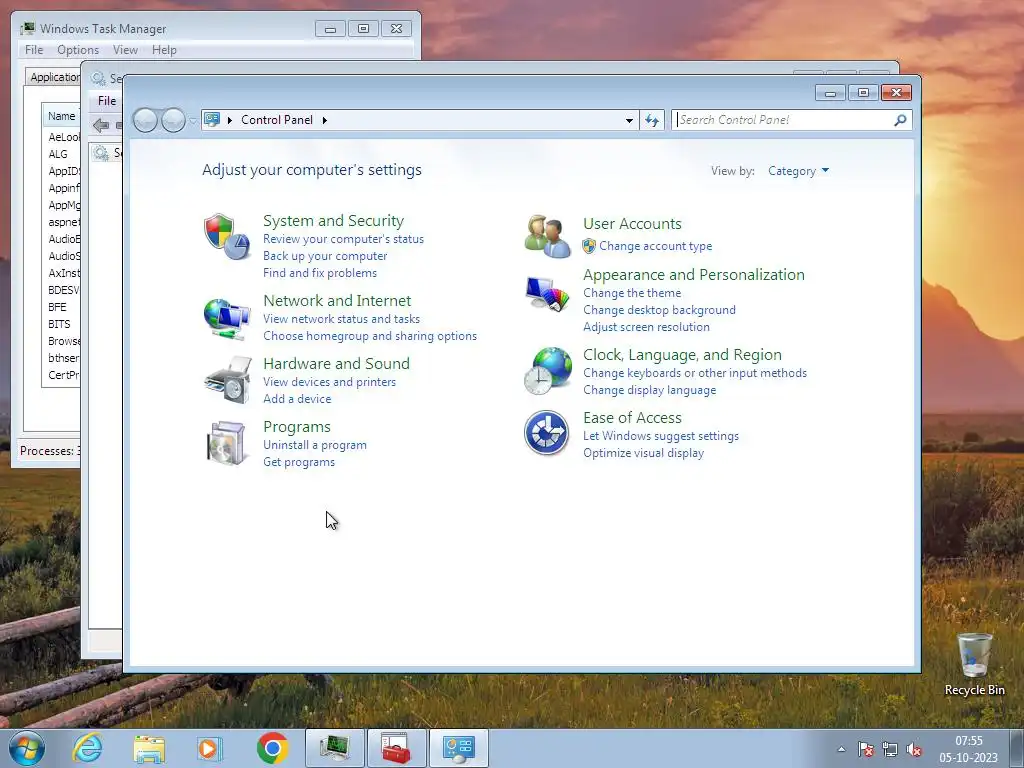Click Change display language link
This screenshot has height=768, width=1024.
click(649, 390)
